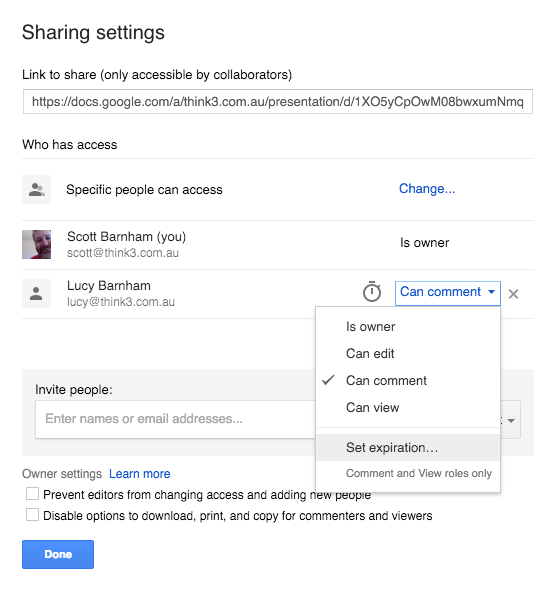Open the Learn more link
This screenshot has width=555, height=592.
140,473
